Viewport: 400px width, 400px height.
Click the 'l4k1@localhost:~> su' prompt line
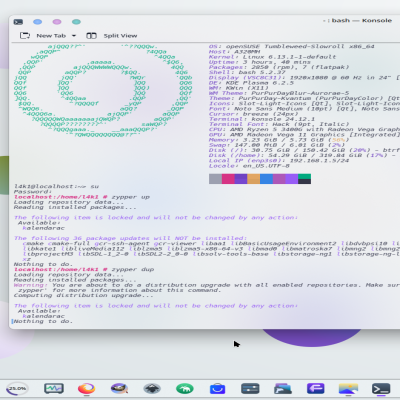[x=56, y=186]
